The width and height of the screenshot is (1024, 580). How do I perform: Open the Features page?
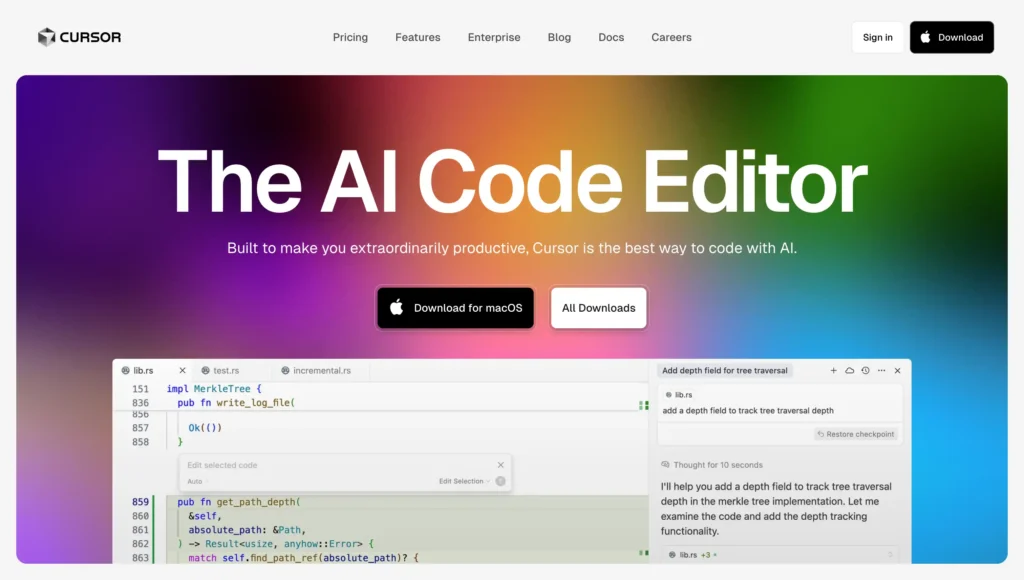(417, 37)
